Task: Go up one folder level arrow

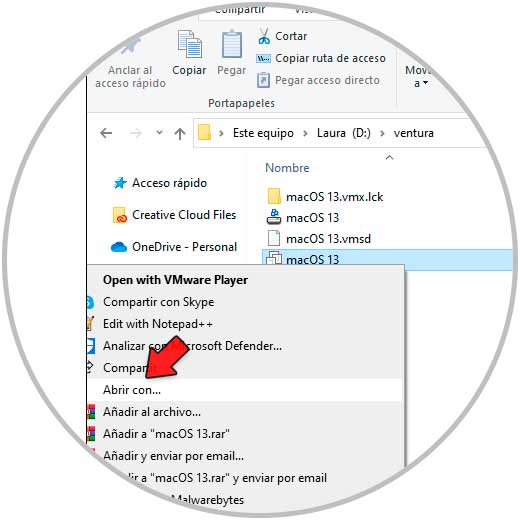Action: point(180,134)
